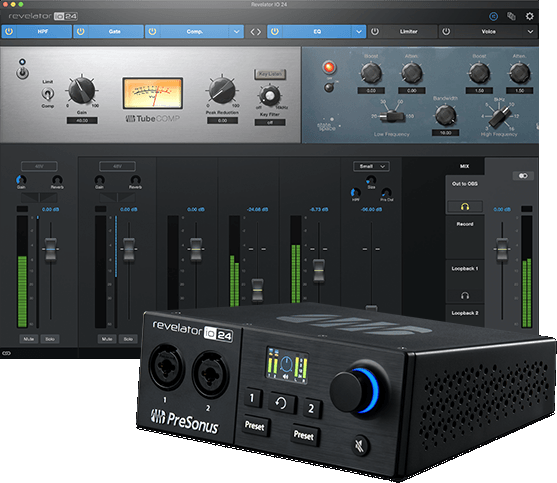Screen dimensions: 557x483
Task: Mute channel 2
Action: [107, 339]
